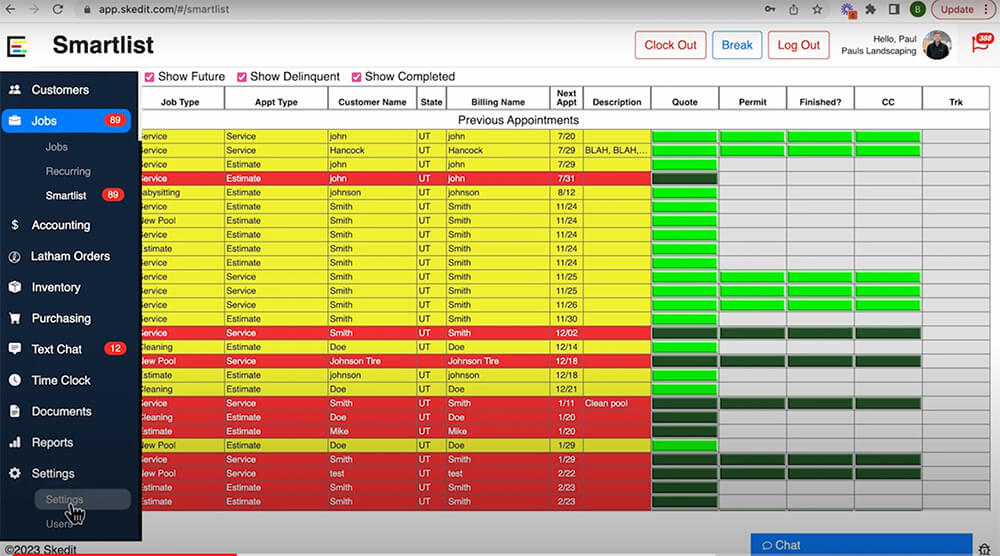This screenshot has width=1000, height=556.
Task: Open the Latham Orders menu item
Action: (x=70, y=256)
